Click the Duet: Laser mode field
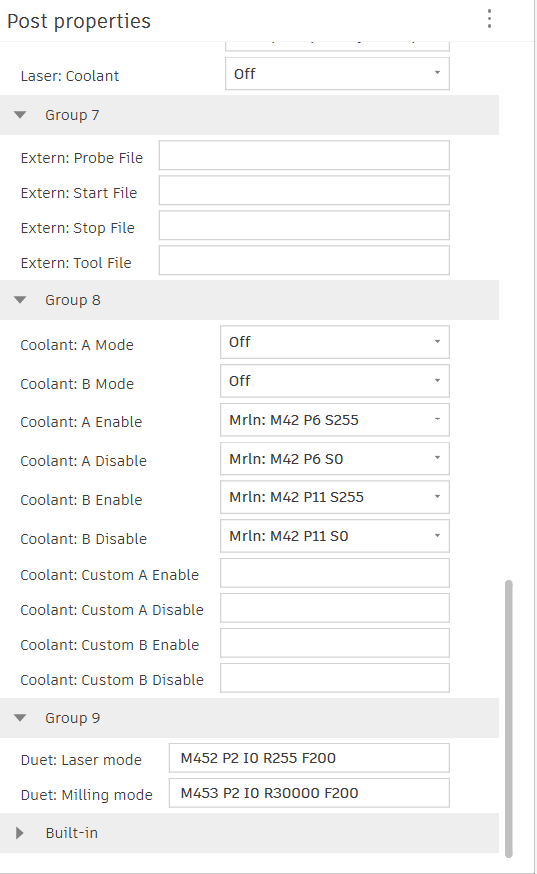The width and height of the screenshot is (537, 874). [309, 758]
